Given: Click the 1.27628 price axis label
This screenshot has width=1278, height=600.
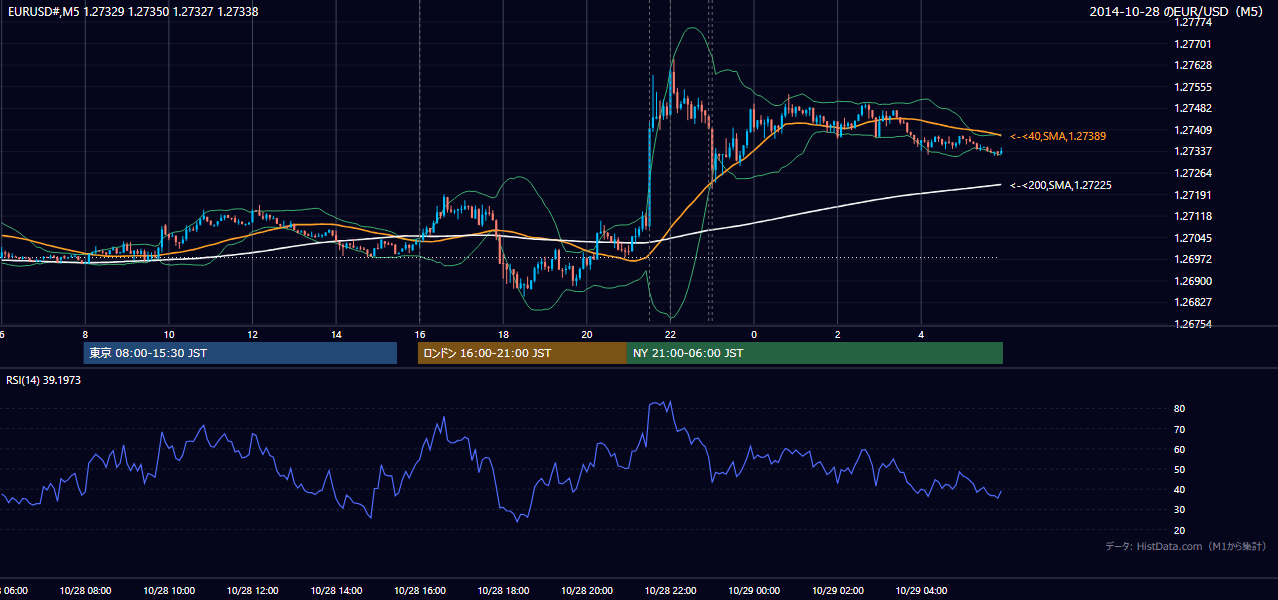Looking at the screenshot, I should click(x=1192, y=65).
